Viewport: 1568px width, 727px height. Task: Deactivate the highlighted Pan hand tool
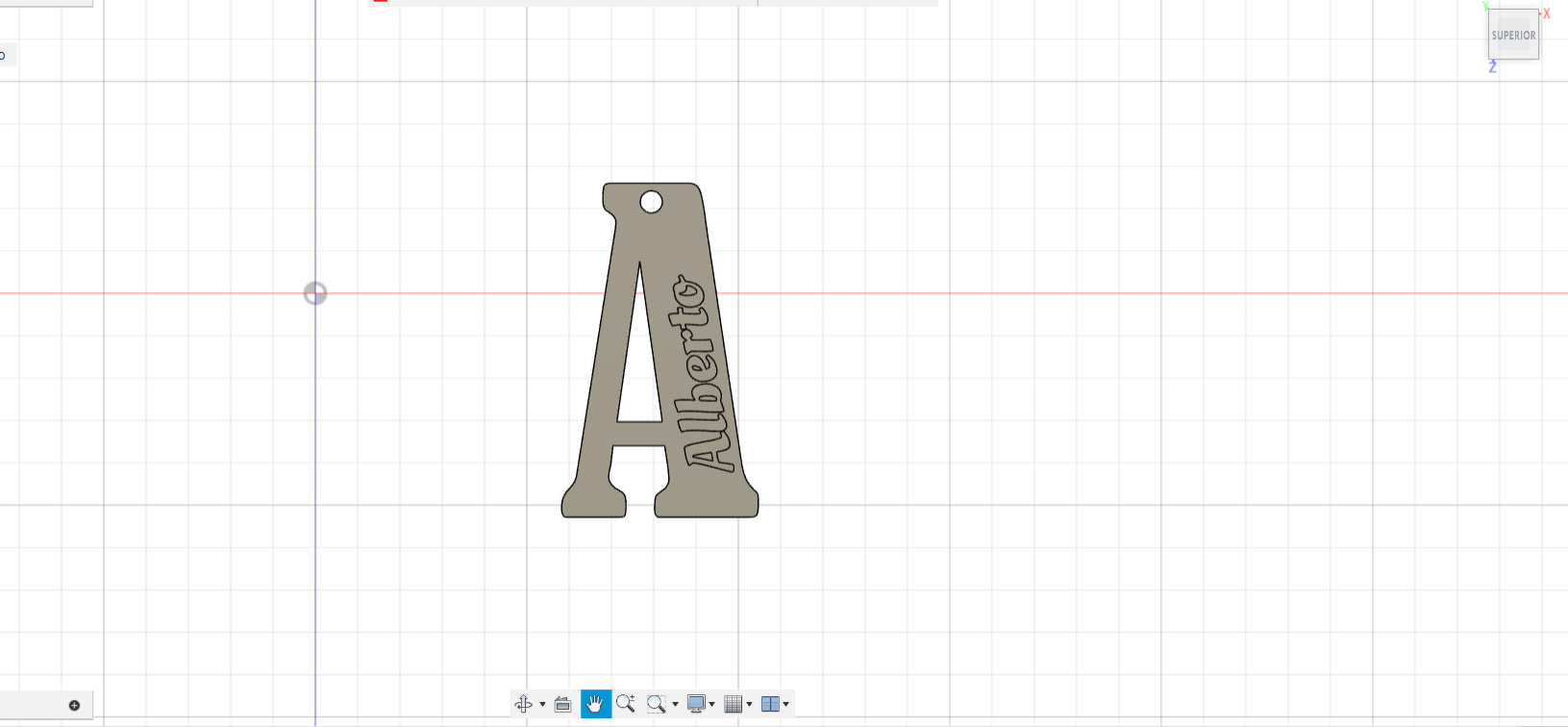[596, 704]
